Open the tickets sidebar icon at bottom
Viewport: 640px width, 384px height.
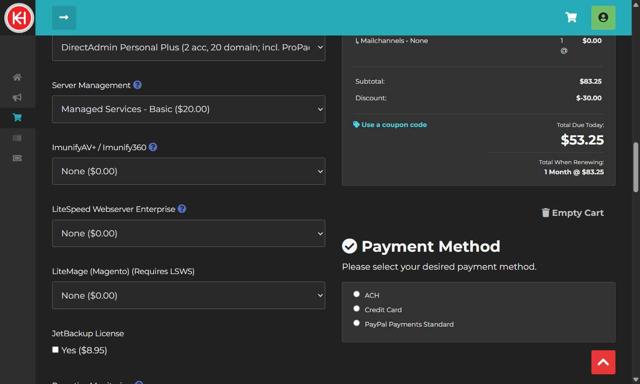[x=17, y=158]
